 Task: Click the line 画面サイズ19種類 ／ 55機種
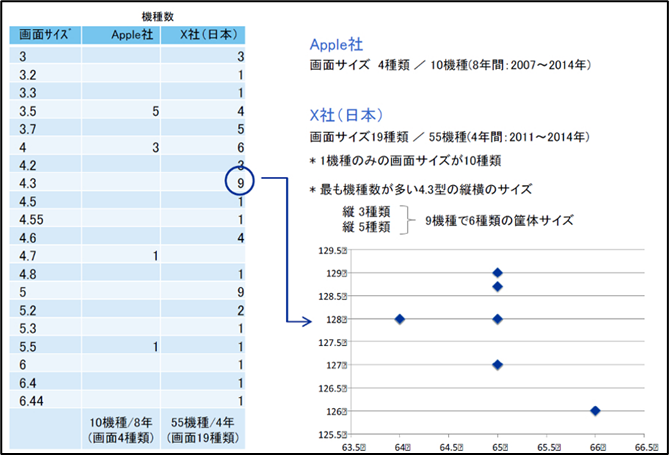pyautogui.click(x=450, y=137)
